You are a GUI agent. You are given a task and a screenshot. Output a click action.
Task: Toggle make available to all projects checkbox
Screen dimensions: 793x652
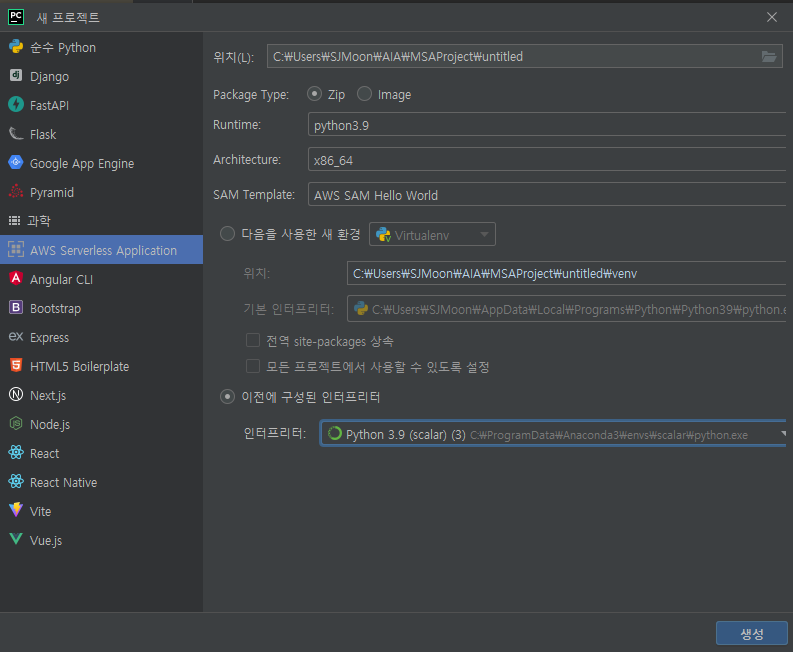pos(252,366)
